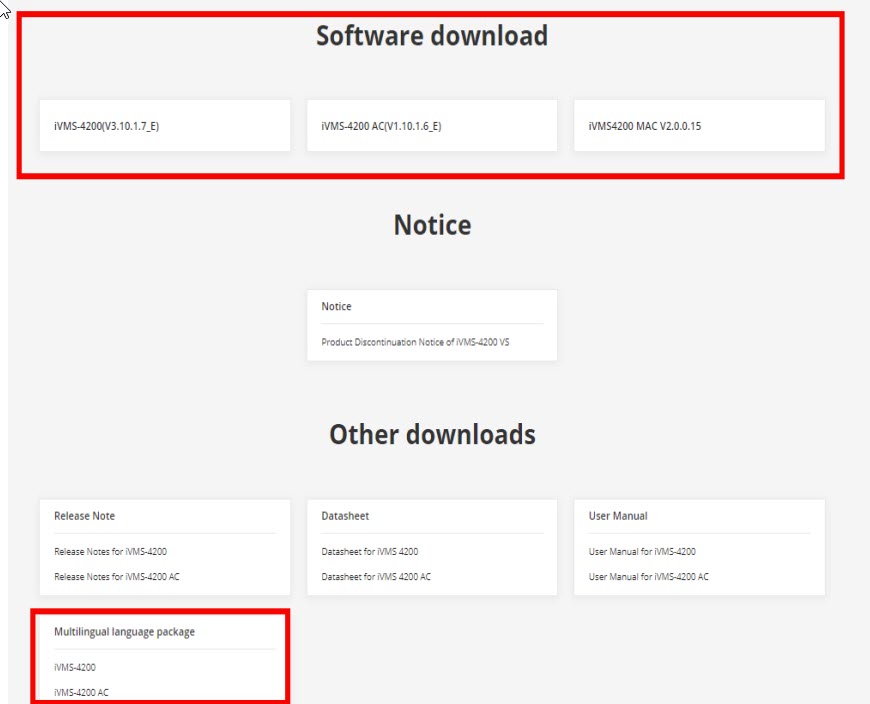870x704 pixels.
Task: Click the Multilingual language package title
Action: point(124,632)
